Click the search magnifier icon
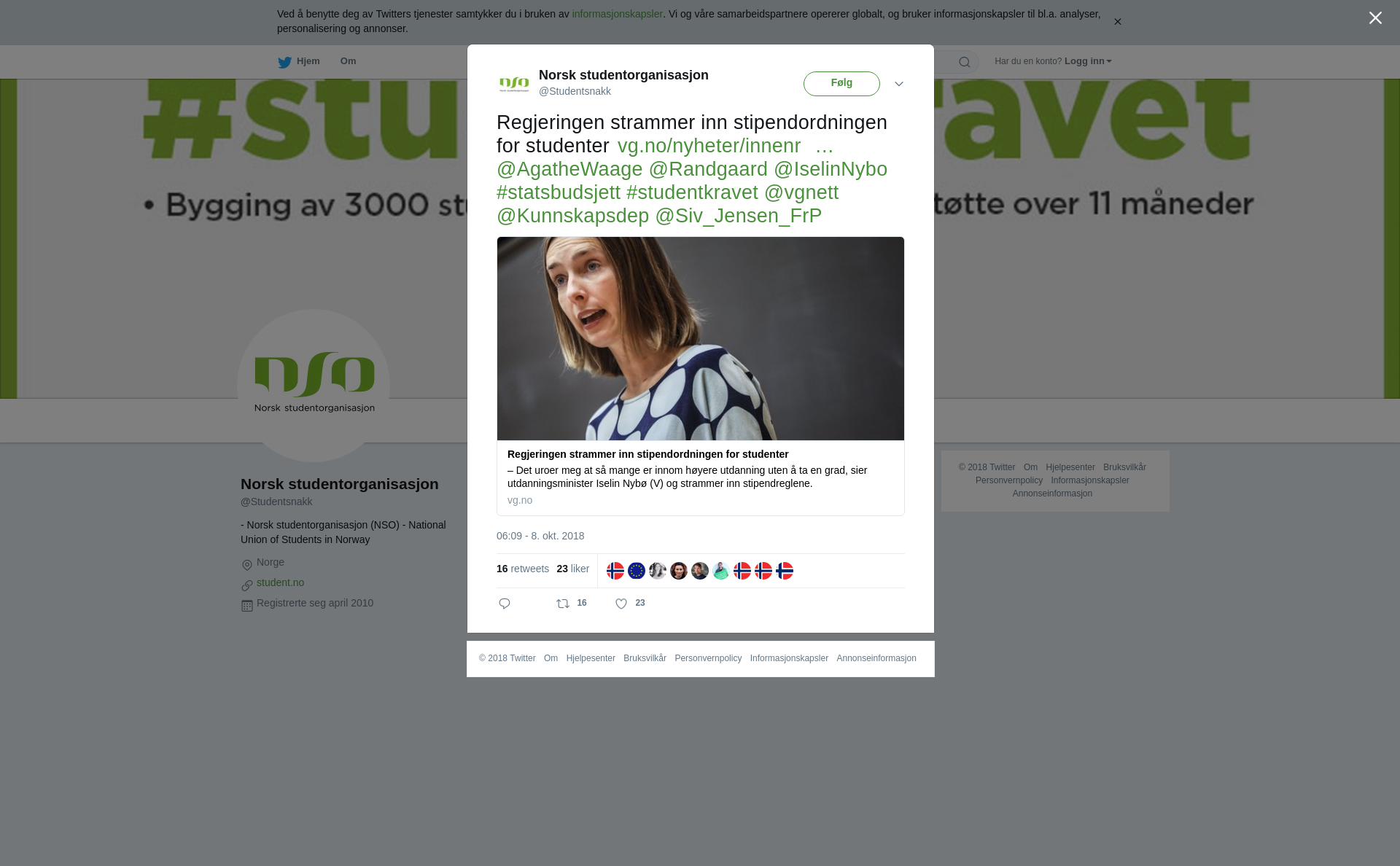This screenshot has width=1400, height=866. pyautogui.click(x=965, y=62)
